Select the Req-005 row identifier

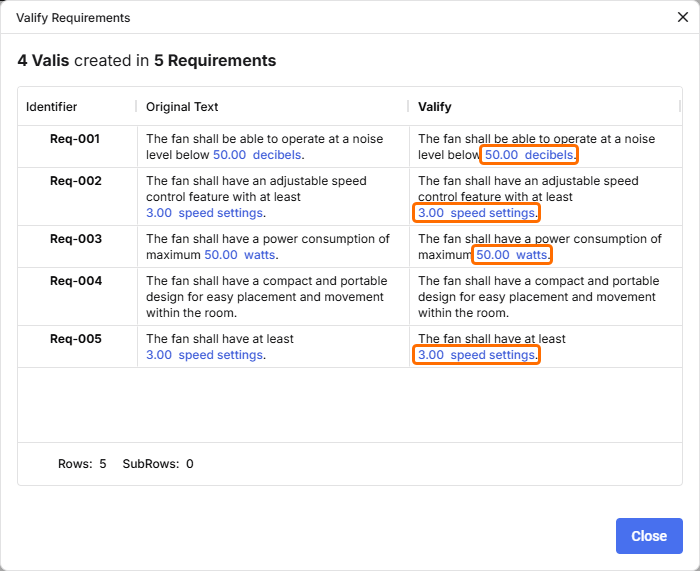[76, 339]
